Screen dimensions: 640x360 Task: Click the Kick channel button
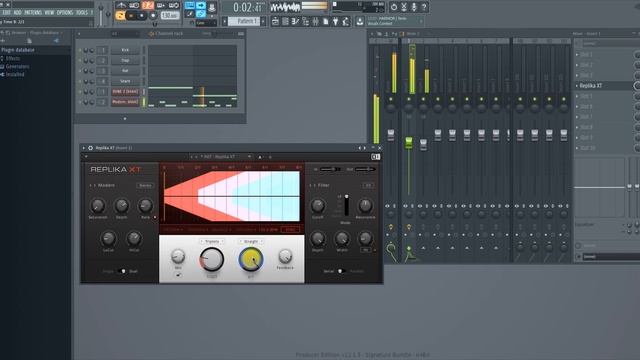[x=125, y=50]
